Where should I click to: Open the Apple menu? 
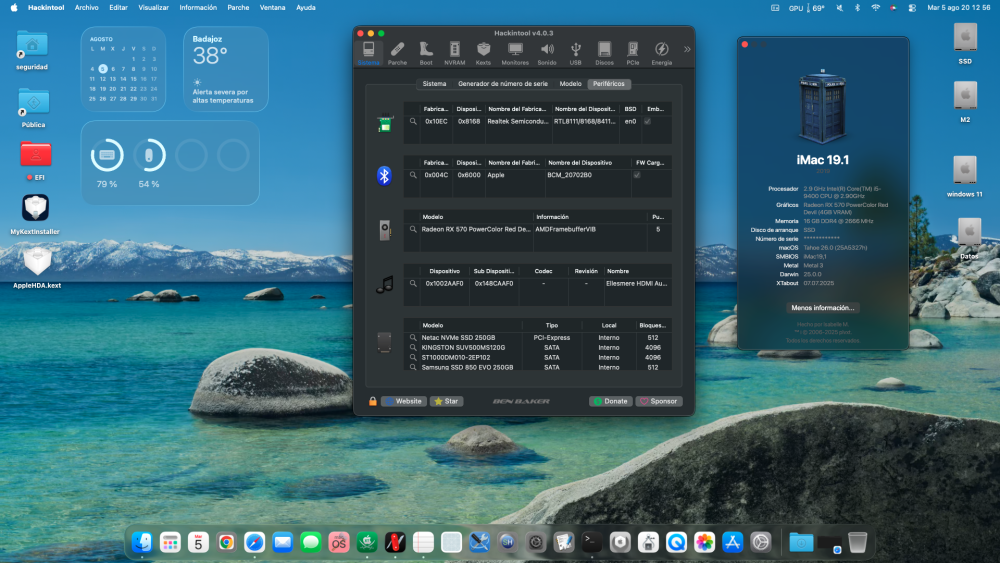[x=13, y=8]
